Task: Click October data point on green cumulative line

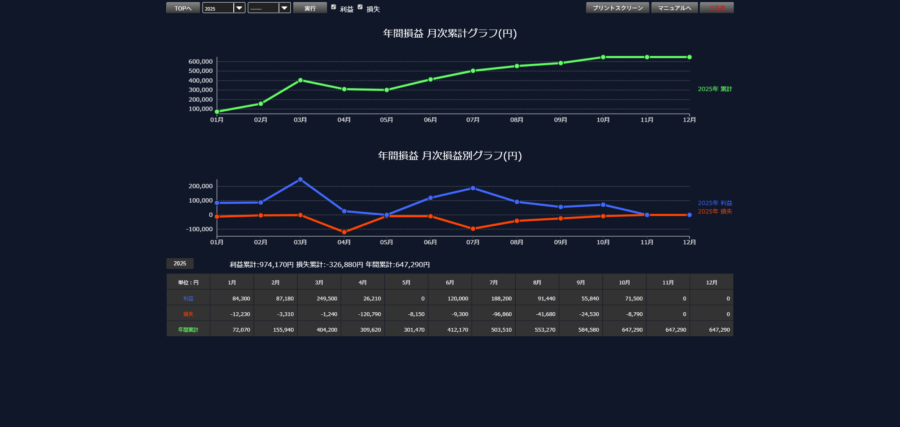Action: 603,57
